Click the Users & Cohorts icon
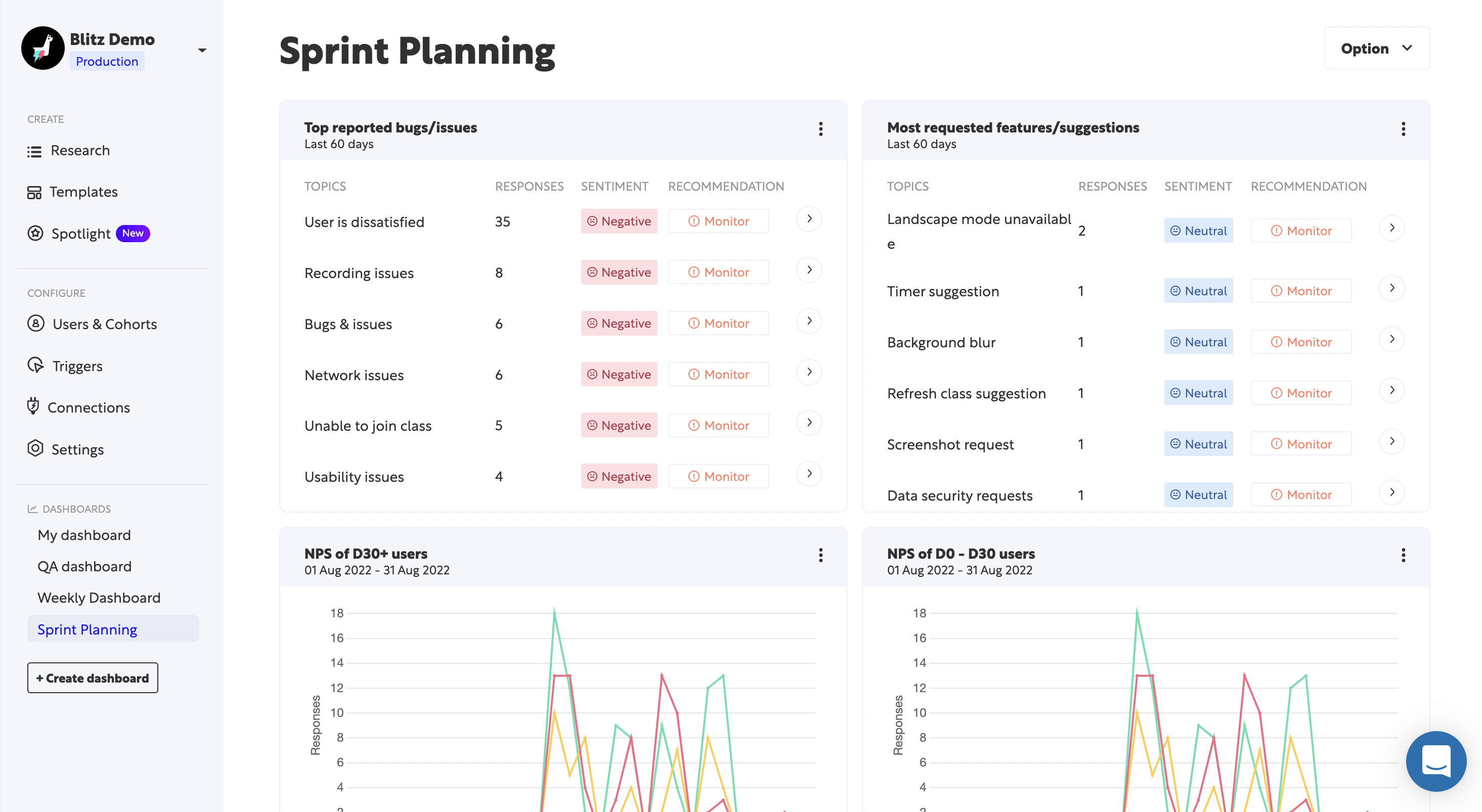Viewport: 1482px width, 812px height. (35, 324)
